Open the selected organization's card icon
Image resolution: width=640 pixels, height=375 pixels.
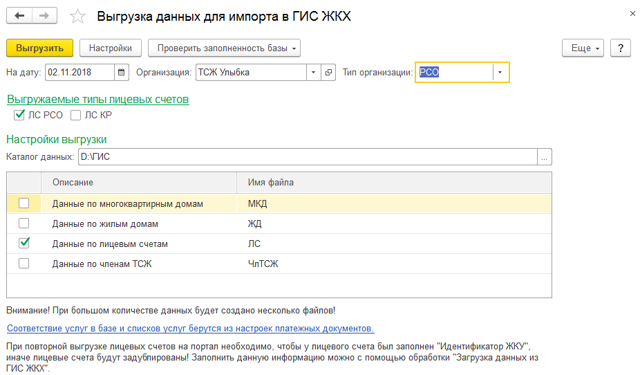click(328, 73)
